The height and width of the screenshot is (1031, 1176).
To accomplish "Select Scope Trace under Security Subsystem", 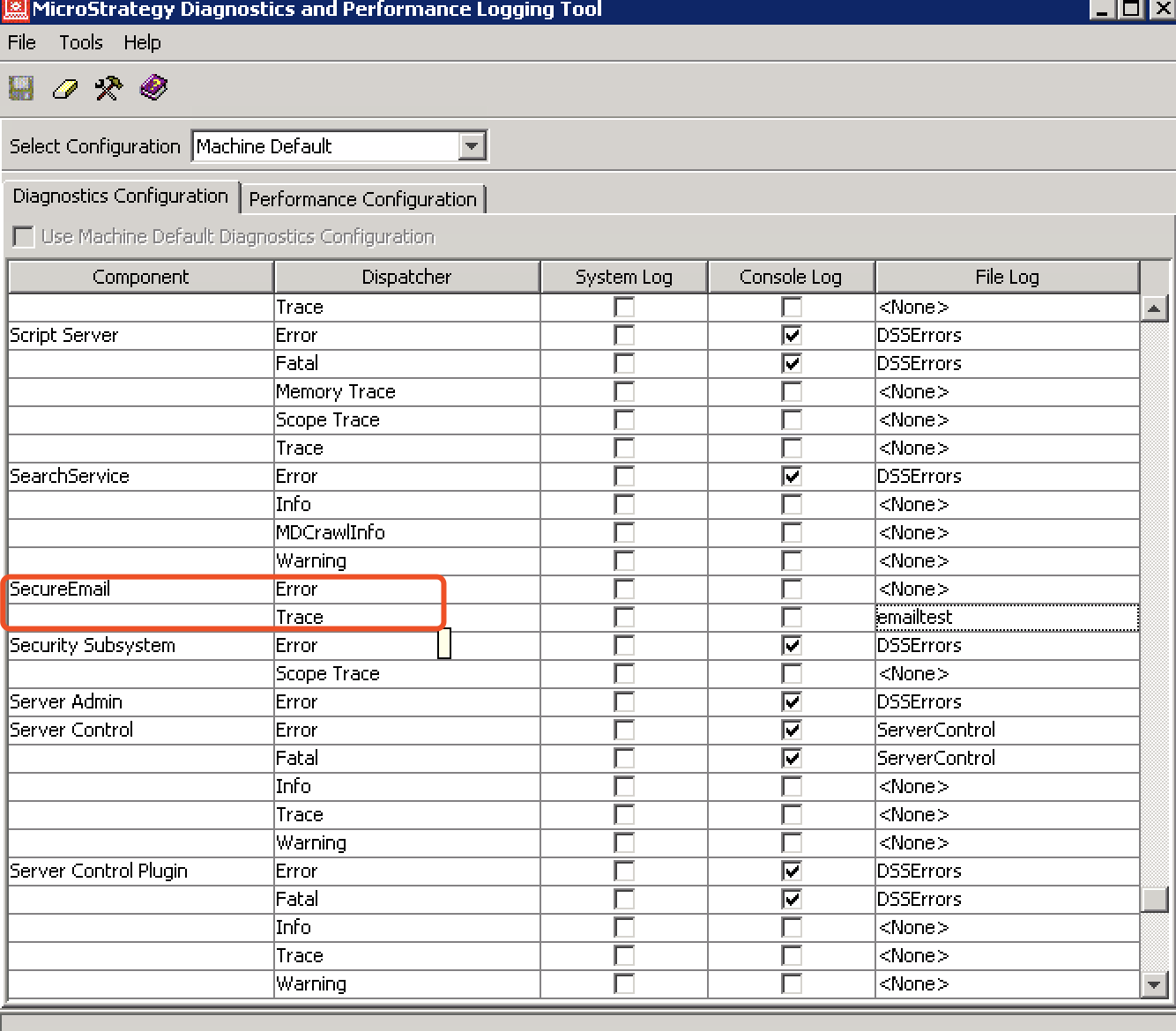I will (406, 673).
